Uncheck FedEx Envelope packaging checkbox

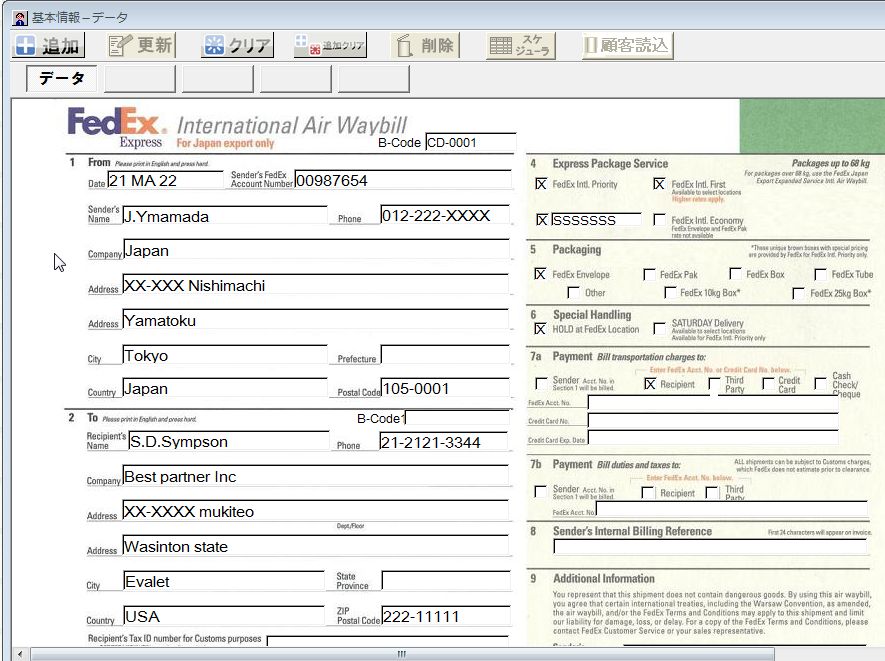pyautogui.click(x=540, y=274)
